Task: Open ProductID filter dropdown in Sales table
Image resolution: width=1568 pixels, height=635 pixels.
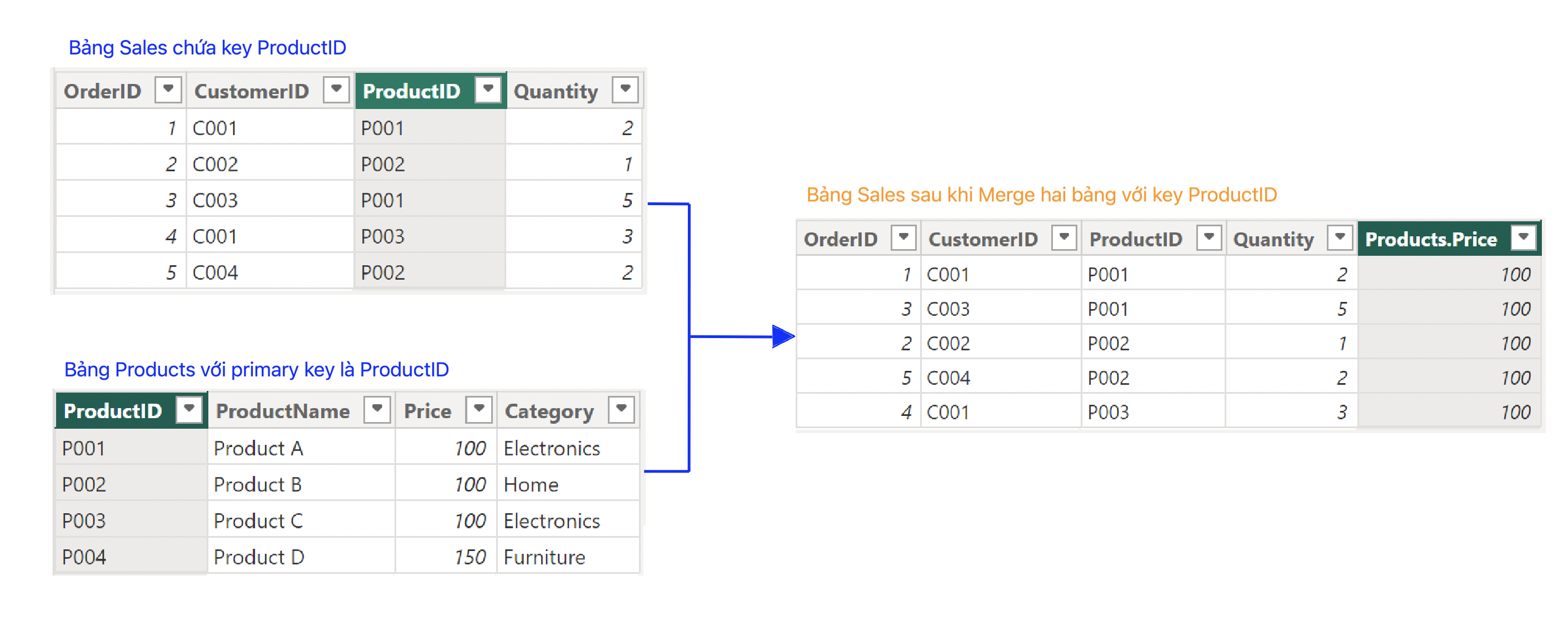Action: [487, 90]
